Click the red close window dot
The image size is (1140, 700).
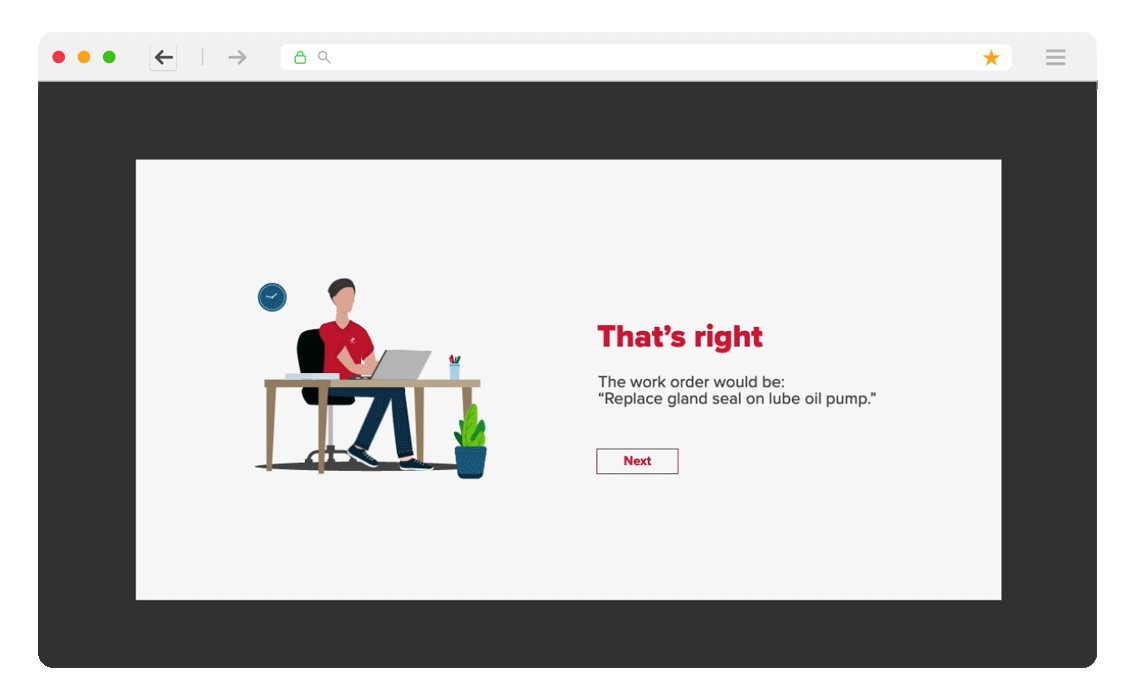tap(59, 57)
